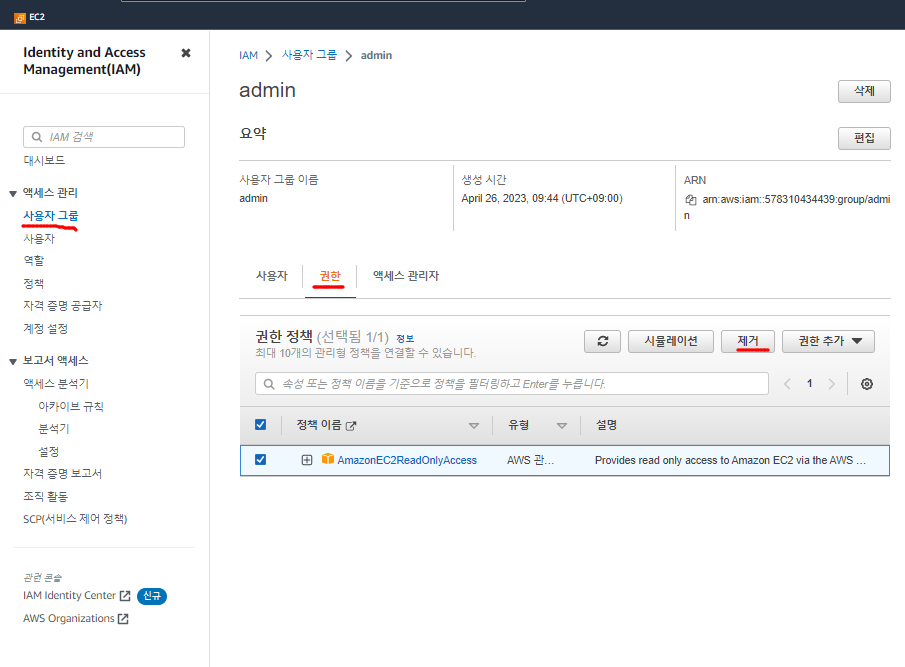This screenshot has width=905, height=667.
Task: Open the AmazonEC2ReadOnlyAccess policy link
Action: point(407,460)
